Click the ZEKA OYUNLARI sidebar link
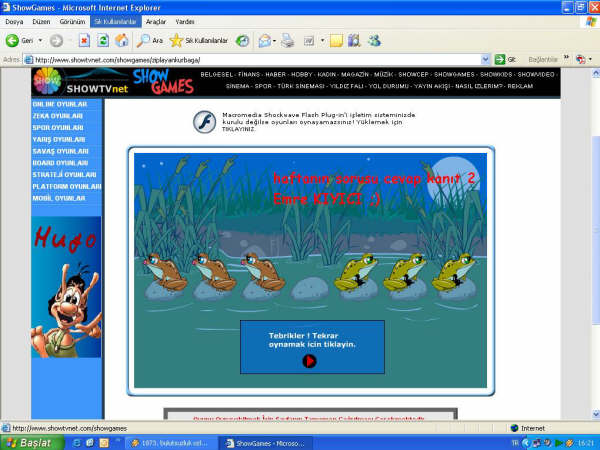Image resolution: width=600 pixels, height=450 pixels. pos(58,116)
